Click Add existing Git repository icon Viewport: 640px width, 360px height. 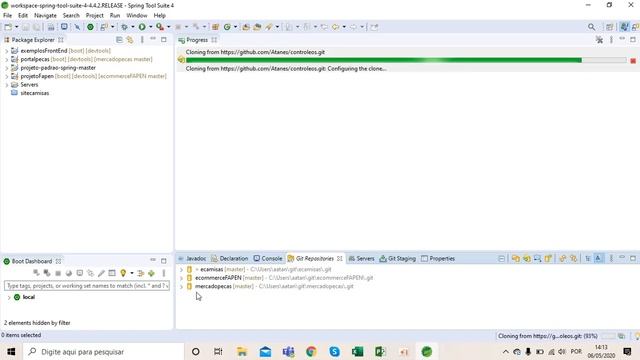tap(516, 258)
